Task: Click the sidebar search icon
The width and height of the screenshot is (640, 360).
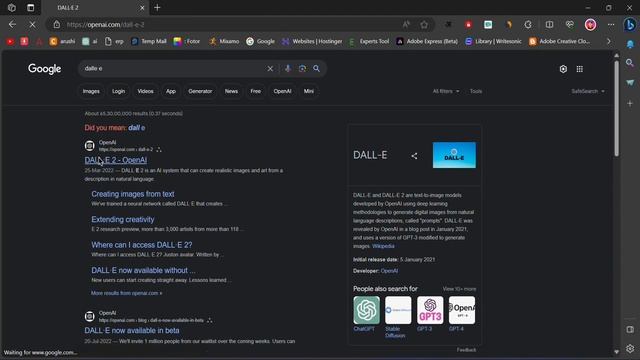Action: (x=630, y=63)
